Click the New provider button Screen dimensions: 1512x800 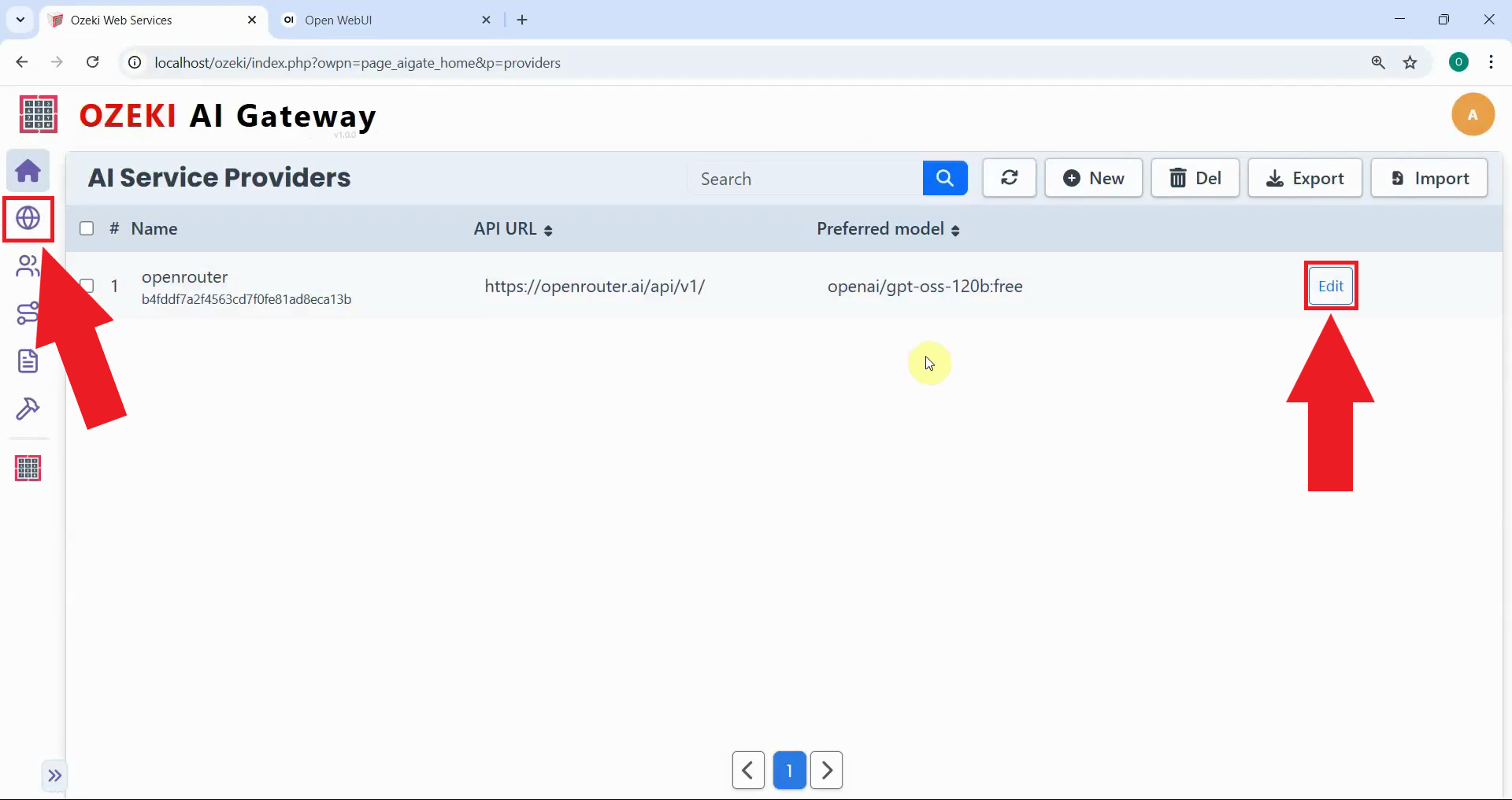pyautogui.click(x=1093, y=179)
